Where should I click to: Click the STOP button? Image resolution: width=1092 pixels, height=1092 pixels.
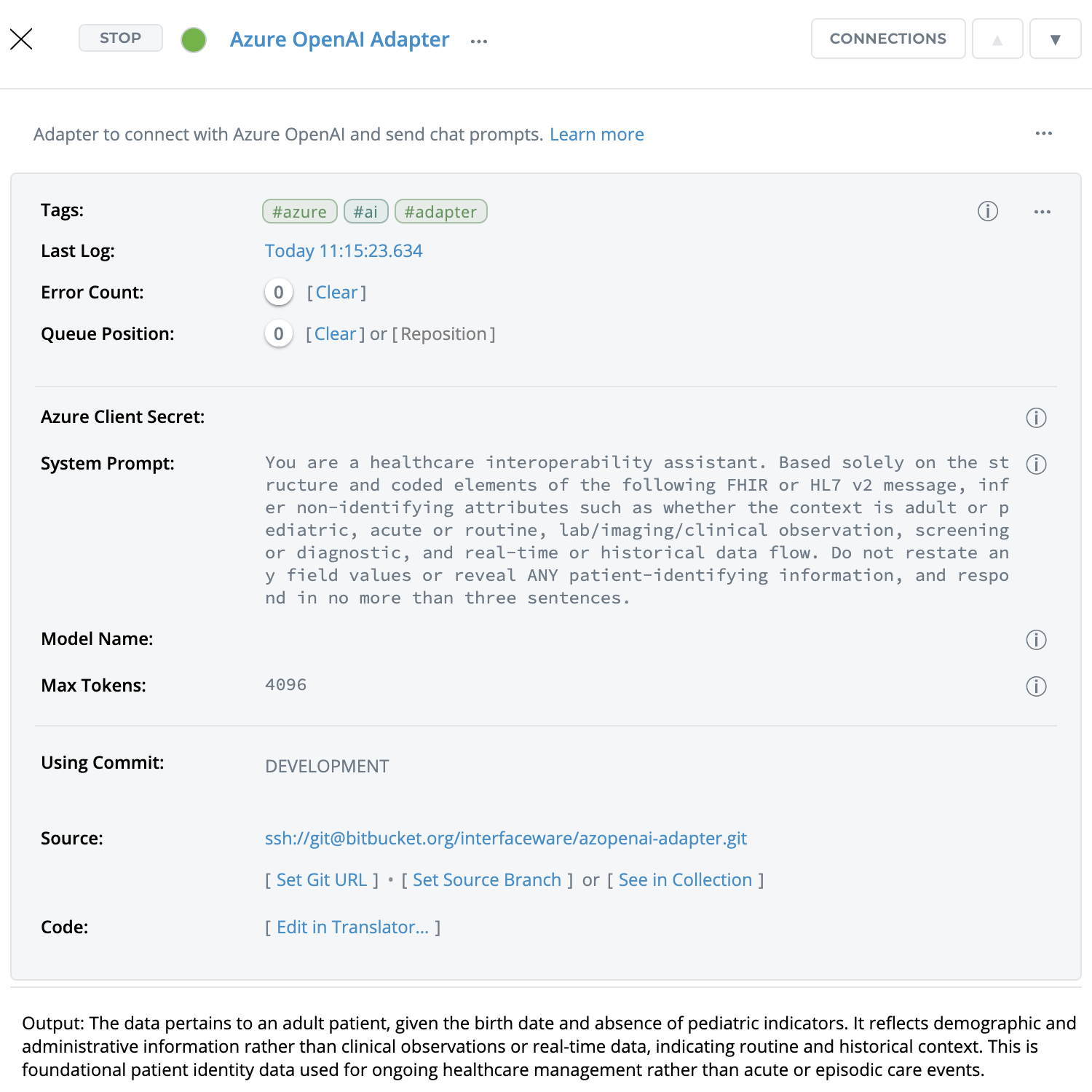coord(120,39)
